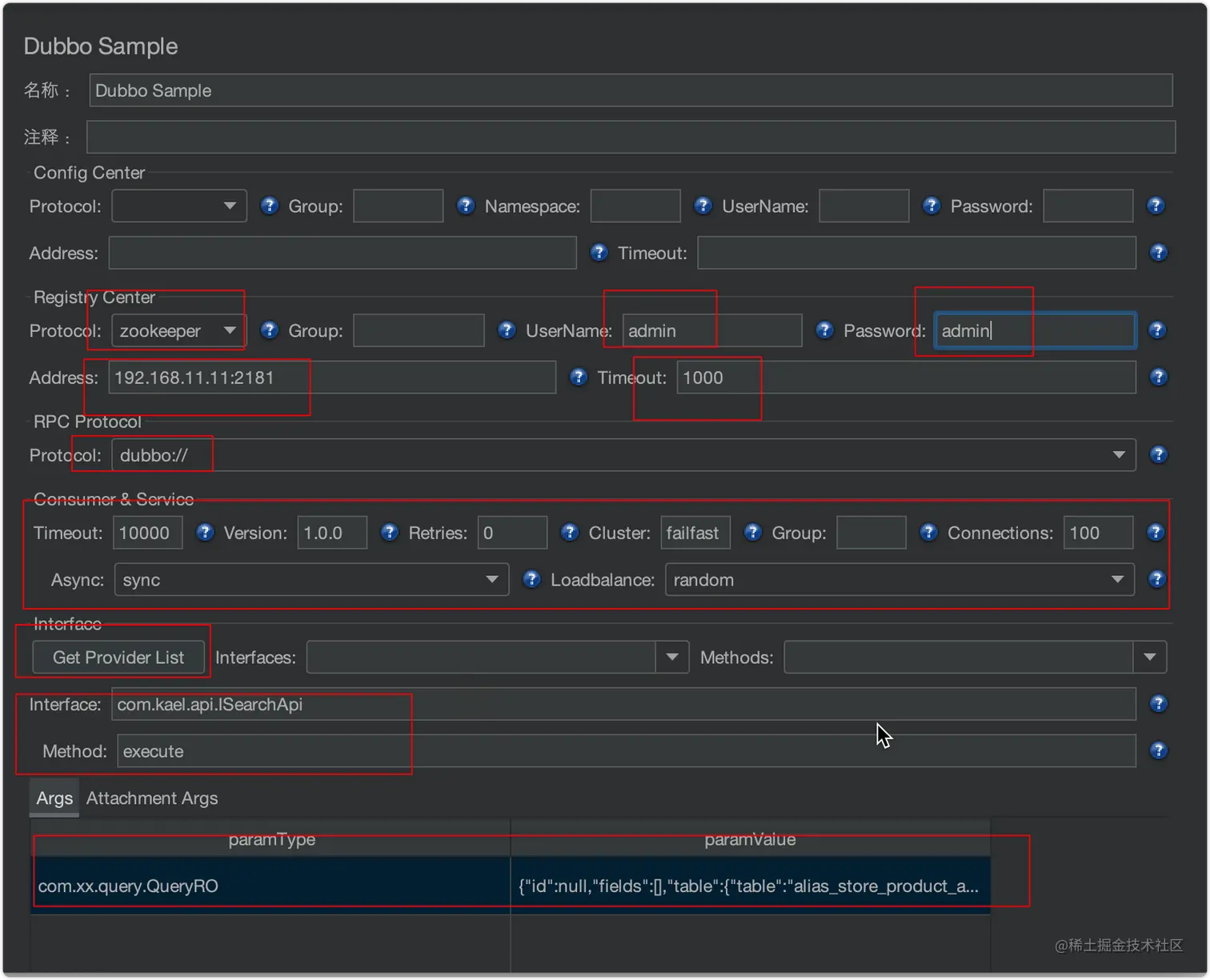Click help icon after Consumer Group field
The image size is (1210, 980).
coord(928,533)
